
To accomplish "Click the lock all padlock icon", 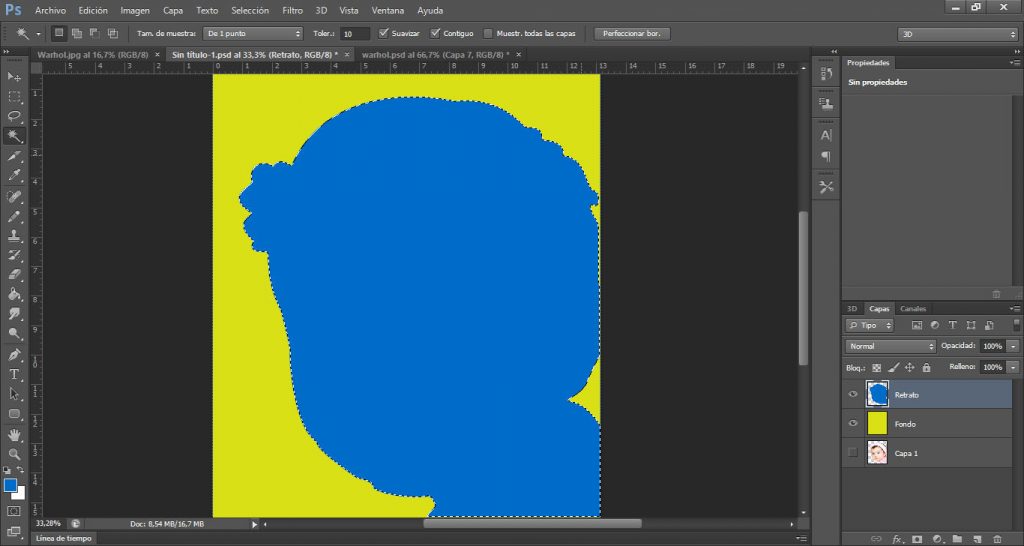I will tap(926, 368).
